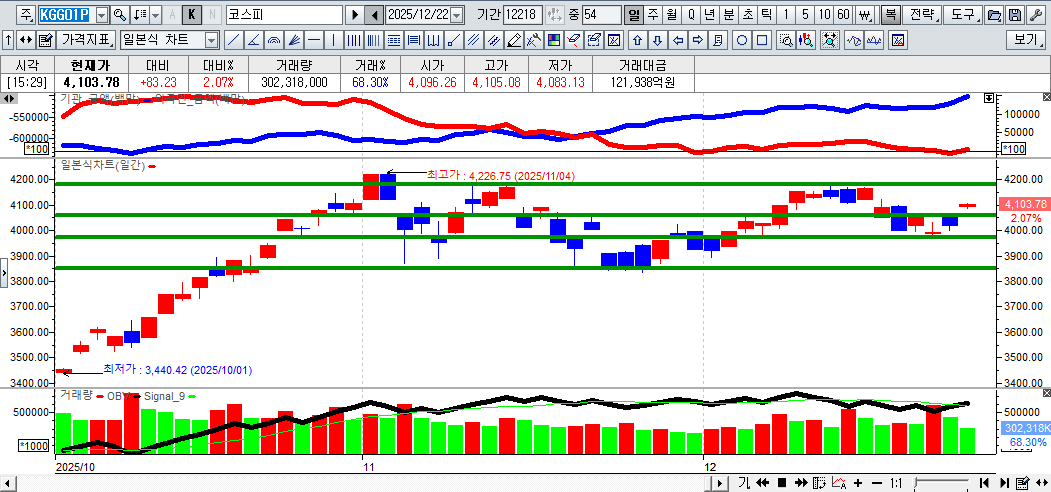Screen dimensions: 1051x492
Task: Select the ellipse shape drawing tool
Action: click(742, 40)
